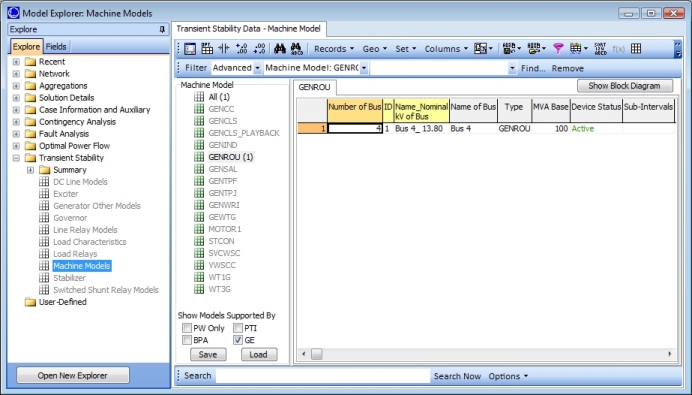Expand the Contingency Analysis folder
Image resolution: width=692 pixels, height=395 pixels.
(x=16, y=122)
